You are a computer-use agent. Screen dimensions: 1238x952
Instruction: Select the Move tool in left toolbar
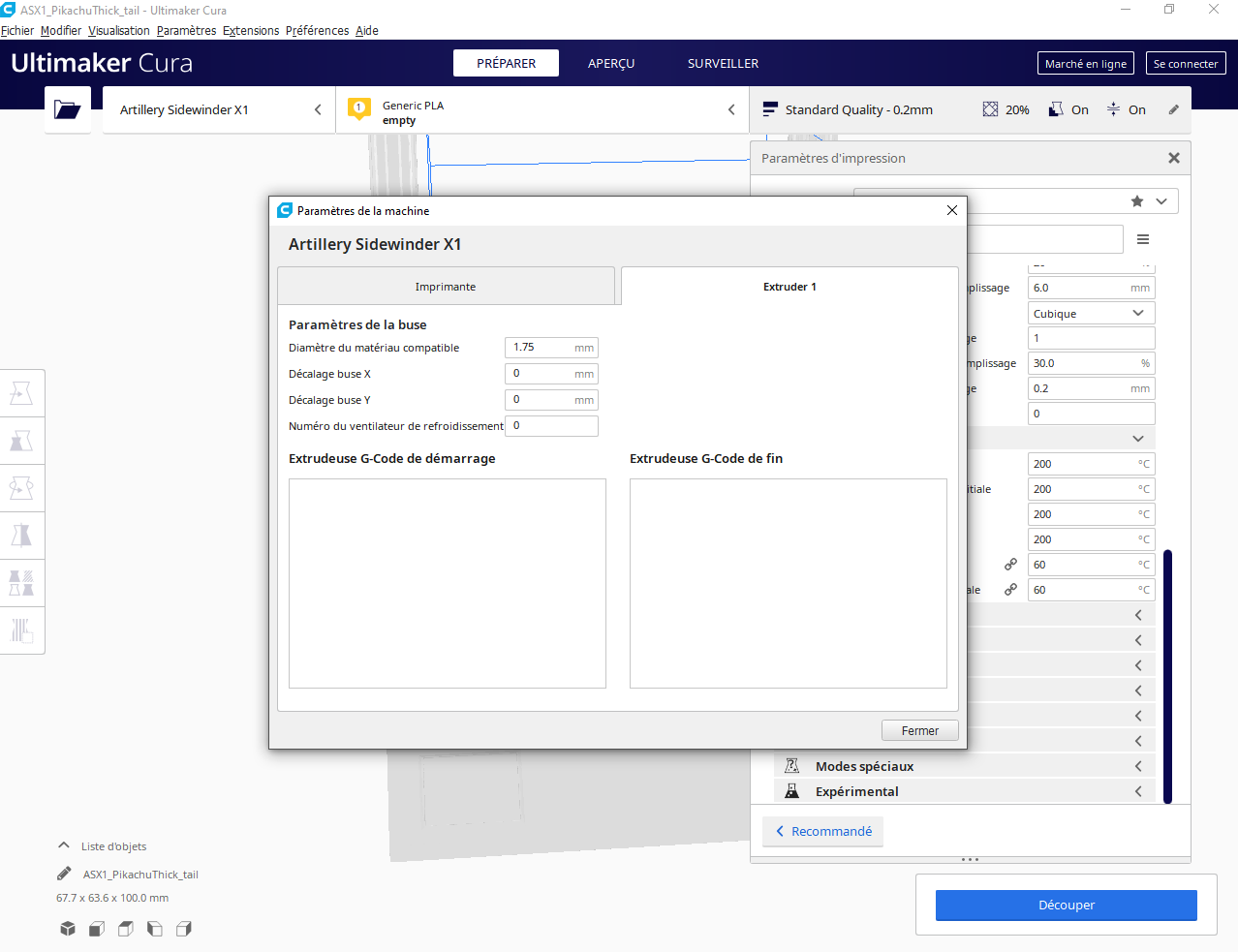21,393
